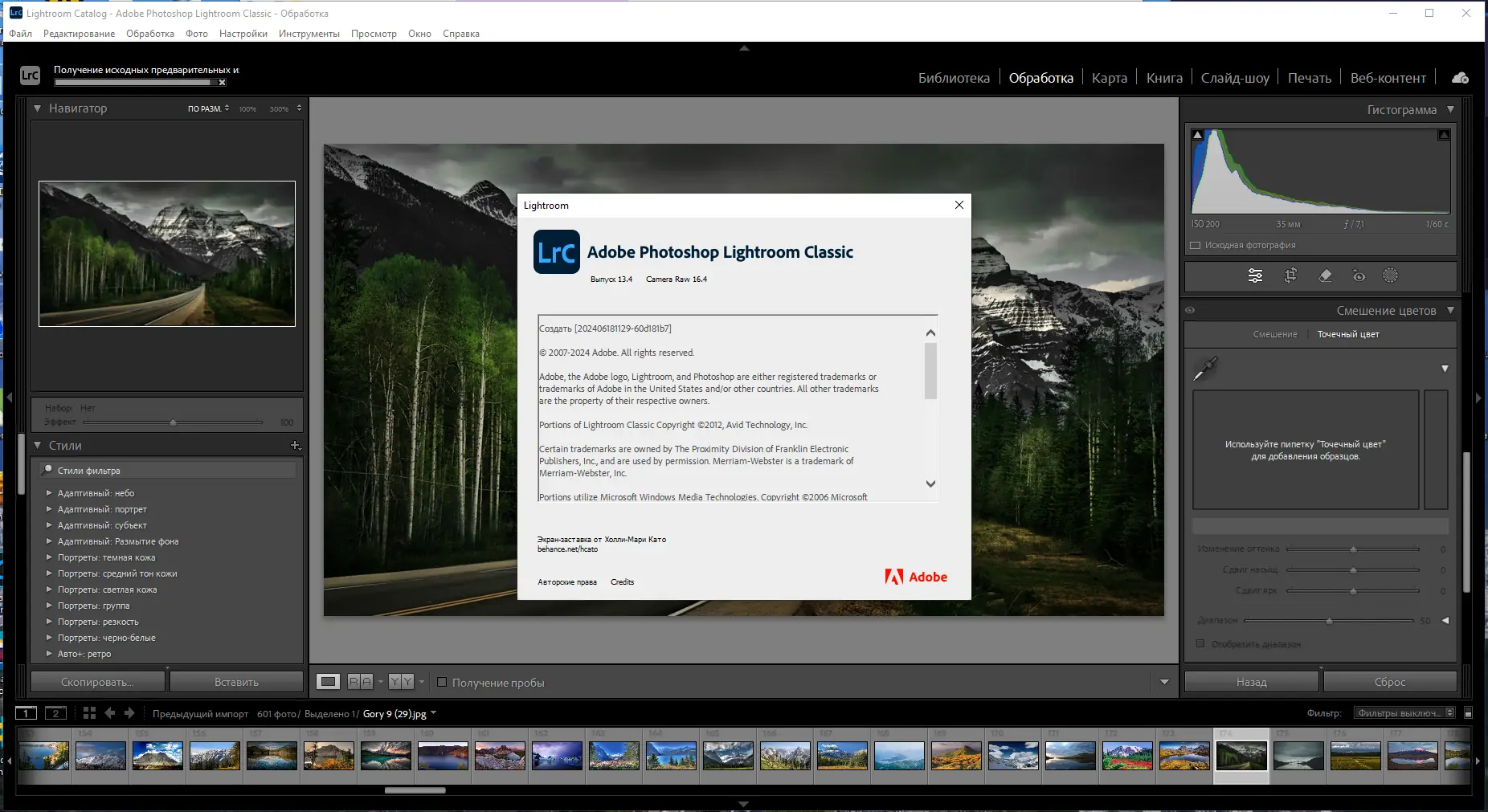Viewport: 1488px width, 812px height.
Task: Click the Скопировать... button
Action: pos(97,682)
